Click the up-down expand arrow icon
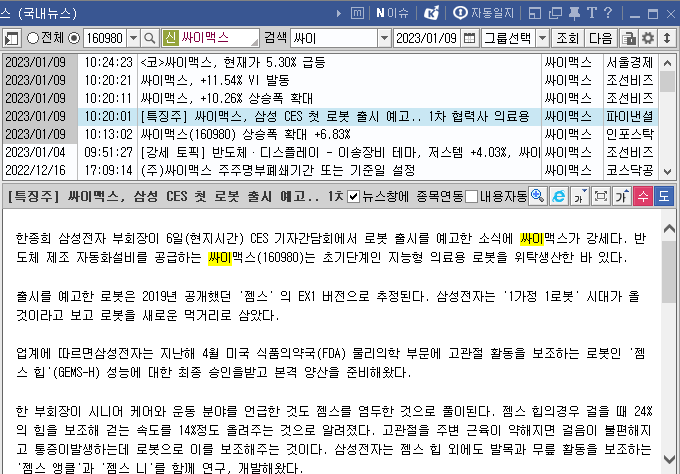The image size is (680, 474). [x=667, y=38]
